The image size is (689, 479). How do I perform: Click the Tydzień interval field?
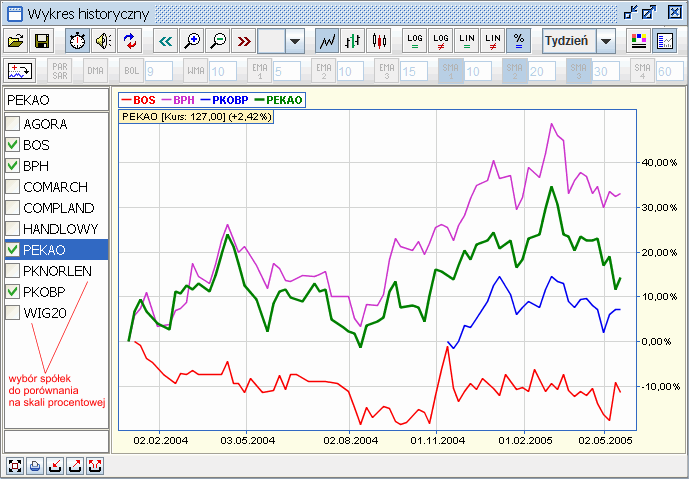tap(569, 41)
